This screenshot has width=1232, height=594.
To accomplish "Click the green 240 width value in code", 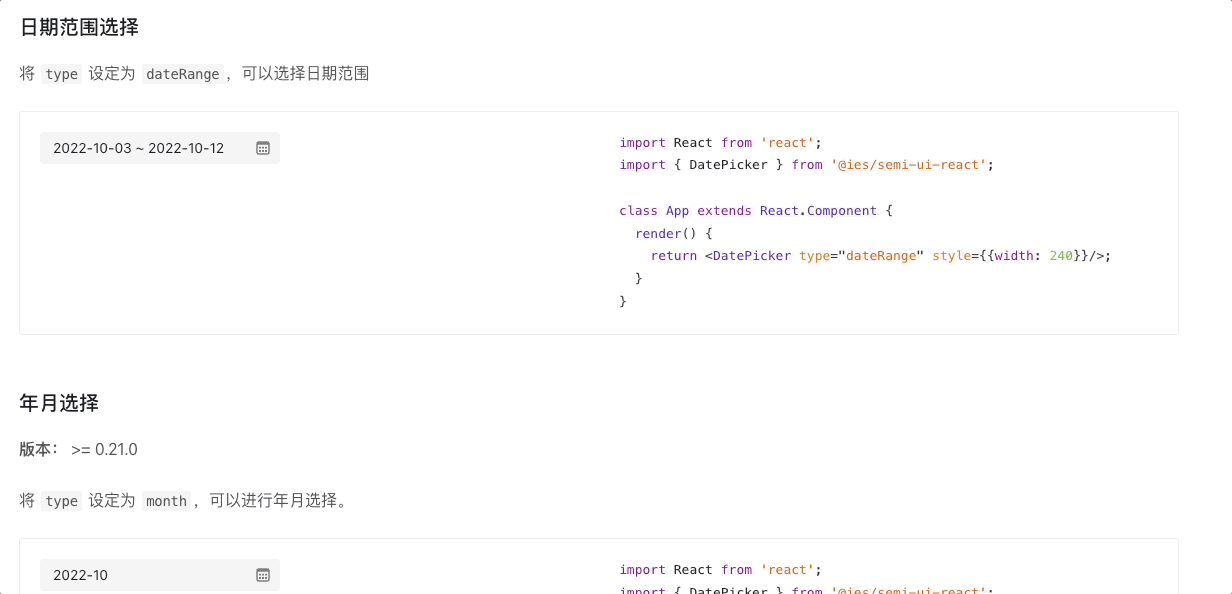I will (x=1060, y=255).
